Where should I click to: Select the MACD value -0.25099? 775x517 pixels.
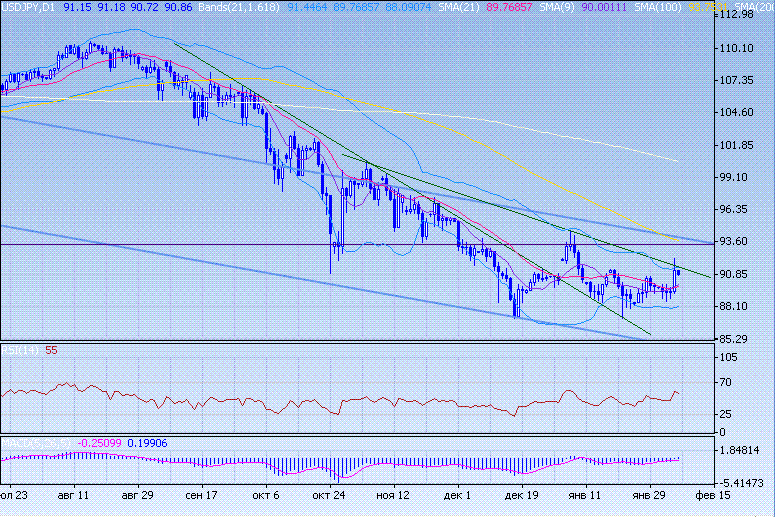98,442
